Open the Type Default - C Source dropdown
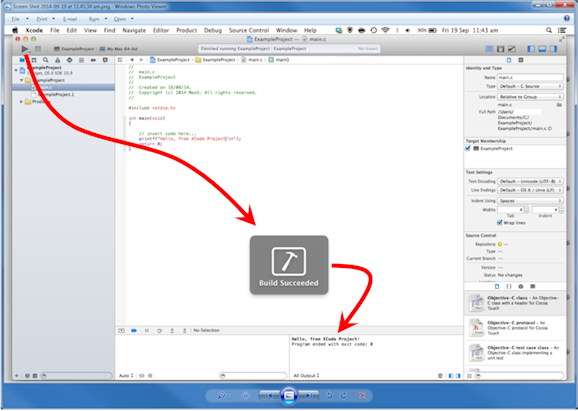The width and height of the screenshot is (578, 411). (x=530, y=86)
